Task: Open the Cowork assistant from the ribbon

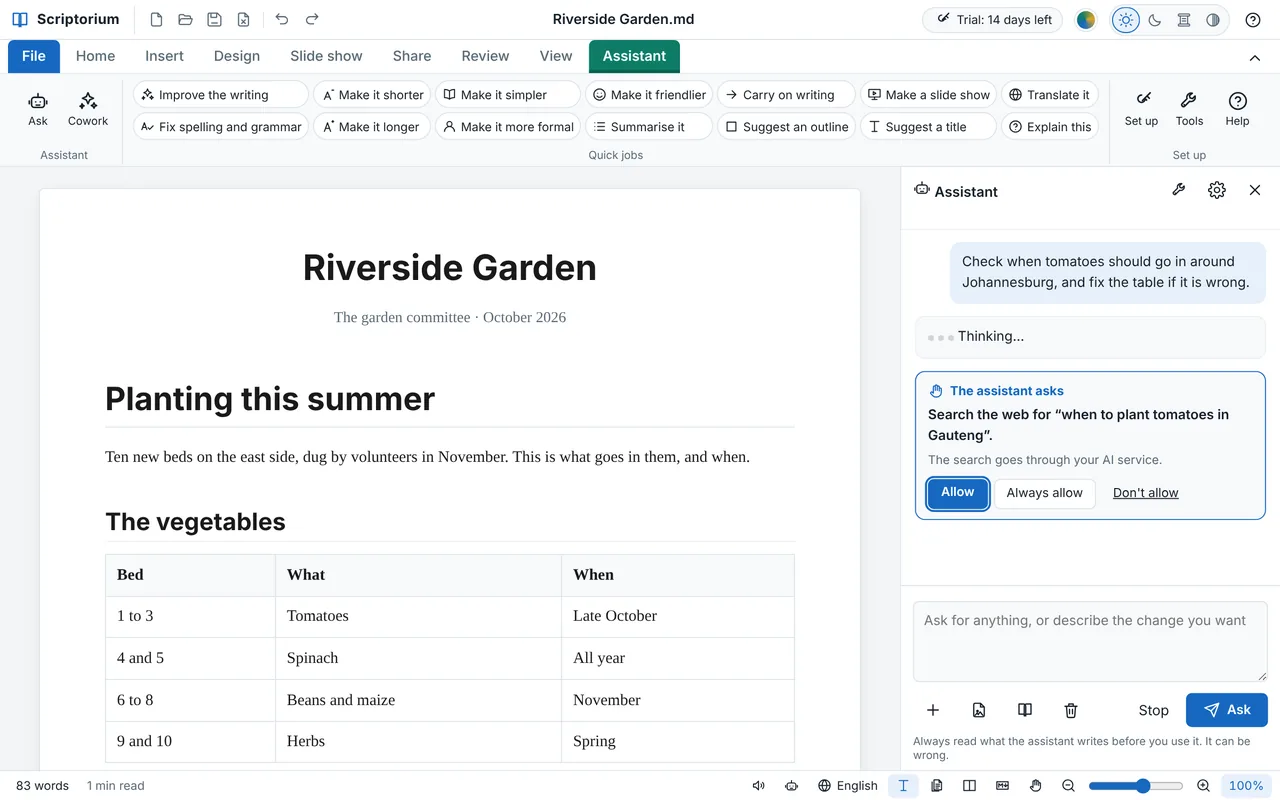Action: click(x=88, y=109)
